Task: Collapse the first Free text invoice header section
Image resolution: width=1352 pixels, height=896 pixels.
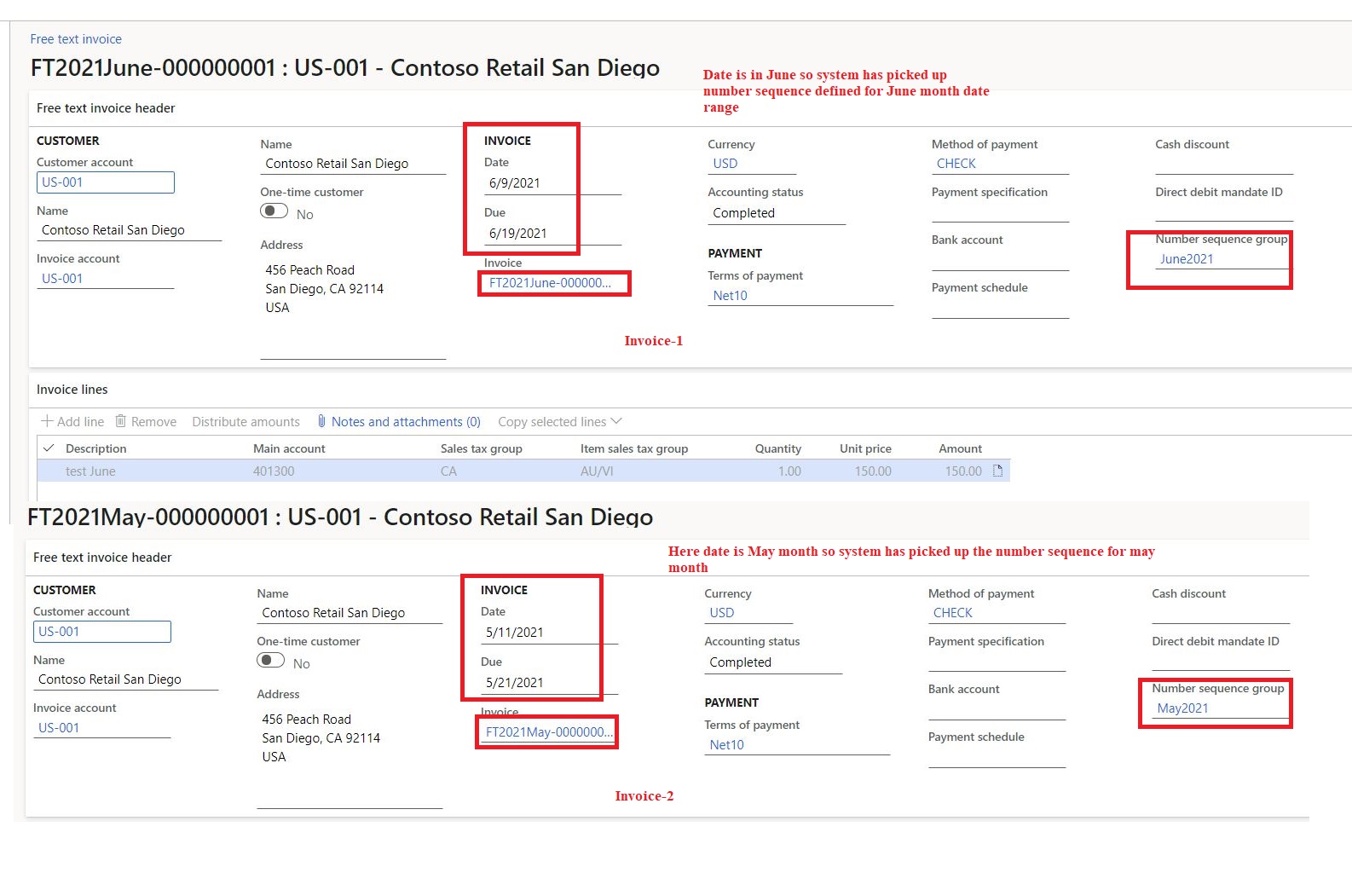Action: coord(106,108)
